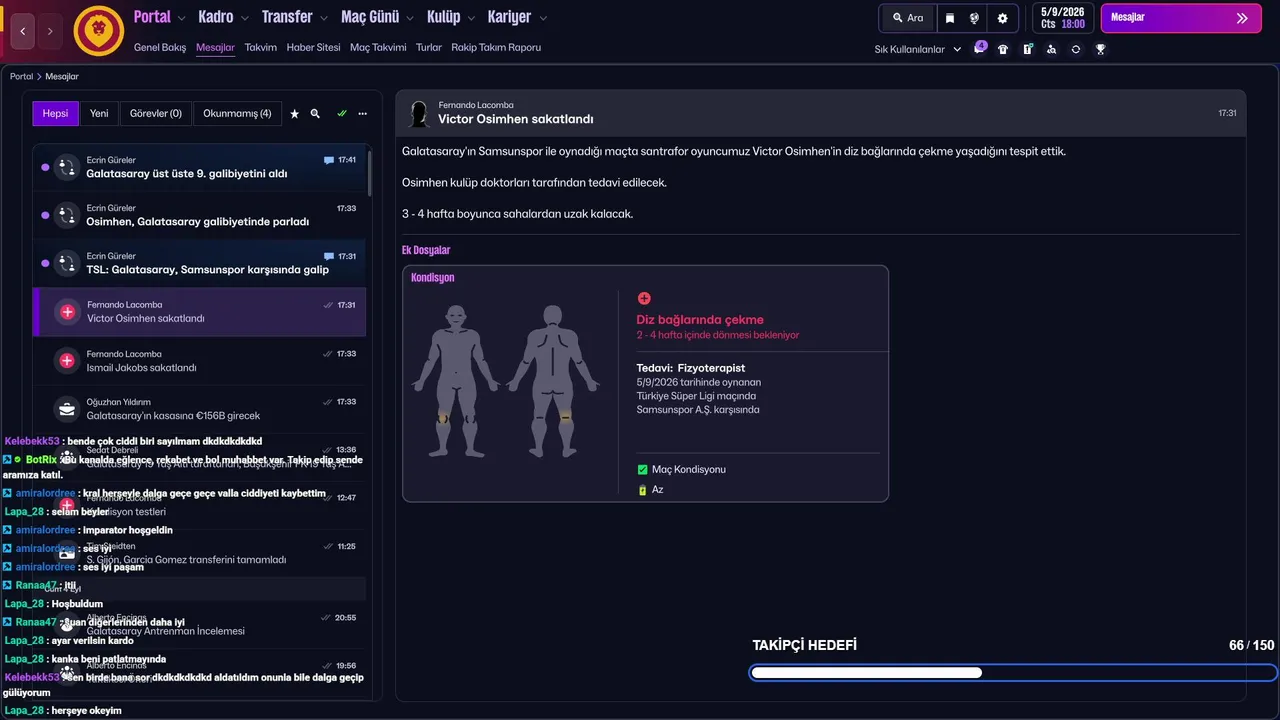Open 'Galatasaray Antrenman İncelemesi' message
This screenshot has height=720, width=1280.
(x=199, y=625)
